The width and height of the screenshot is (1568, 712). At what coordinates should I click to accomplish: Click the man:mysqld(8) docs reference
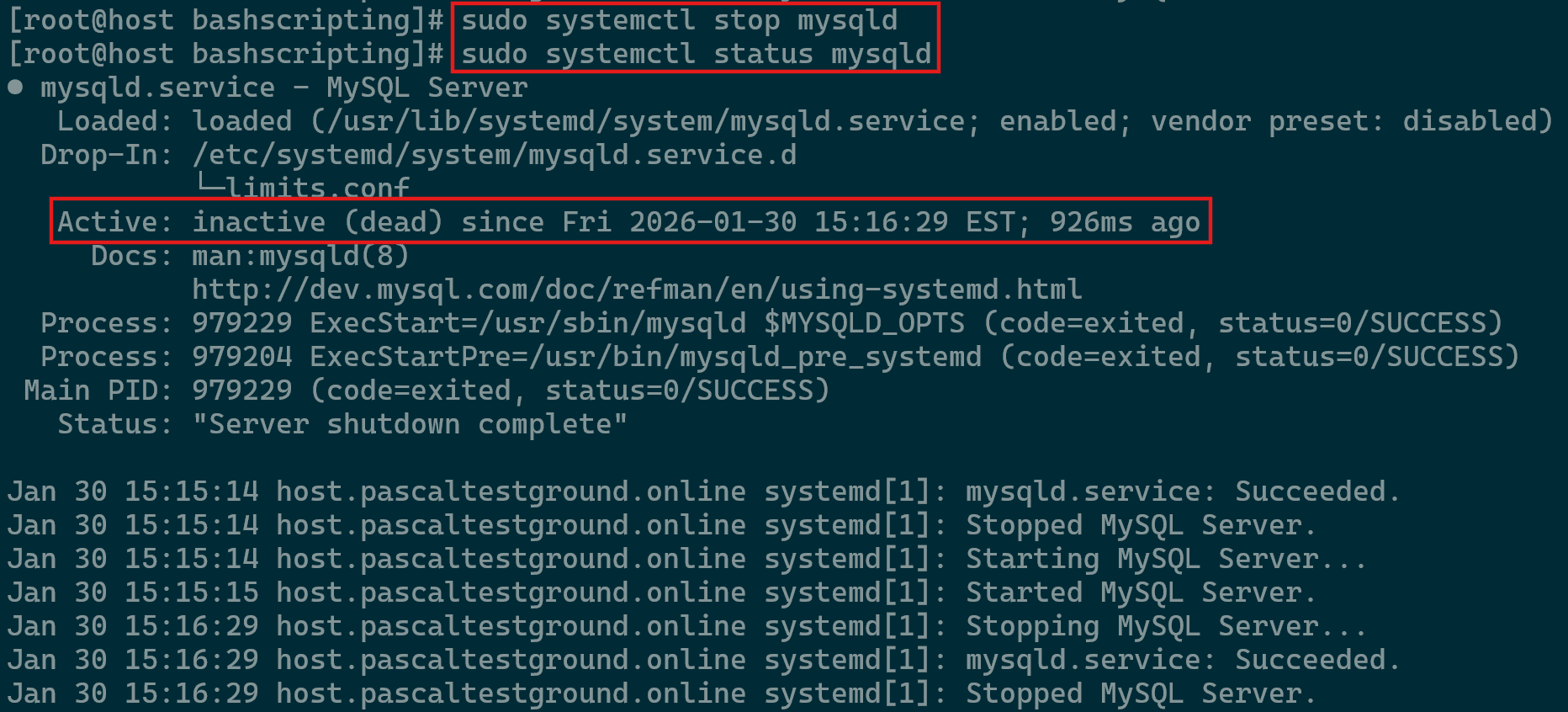coord(300,256)
